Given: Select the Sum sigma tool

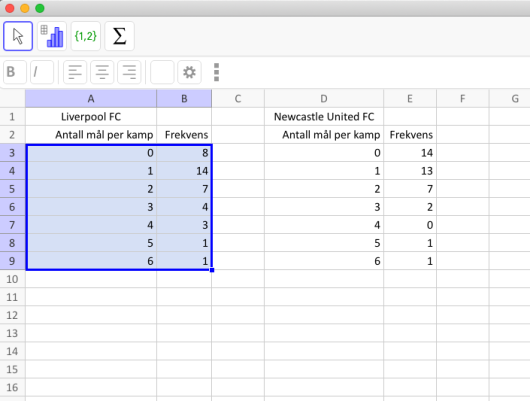Looking at the screenshot, I should coord(119,36).
